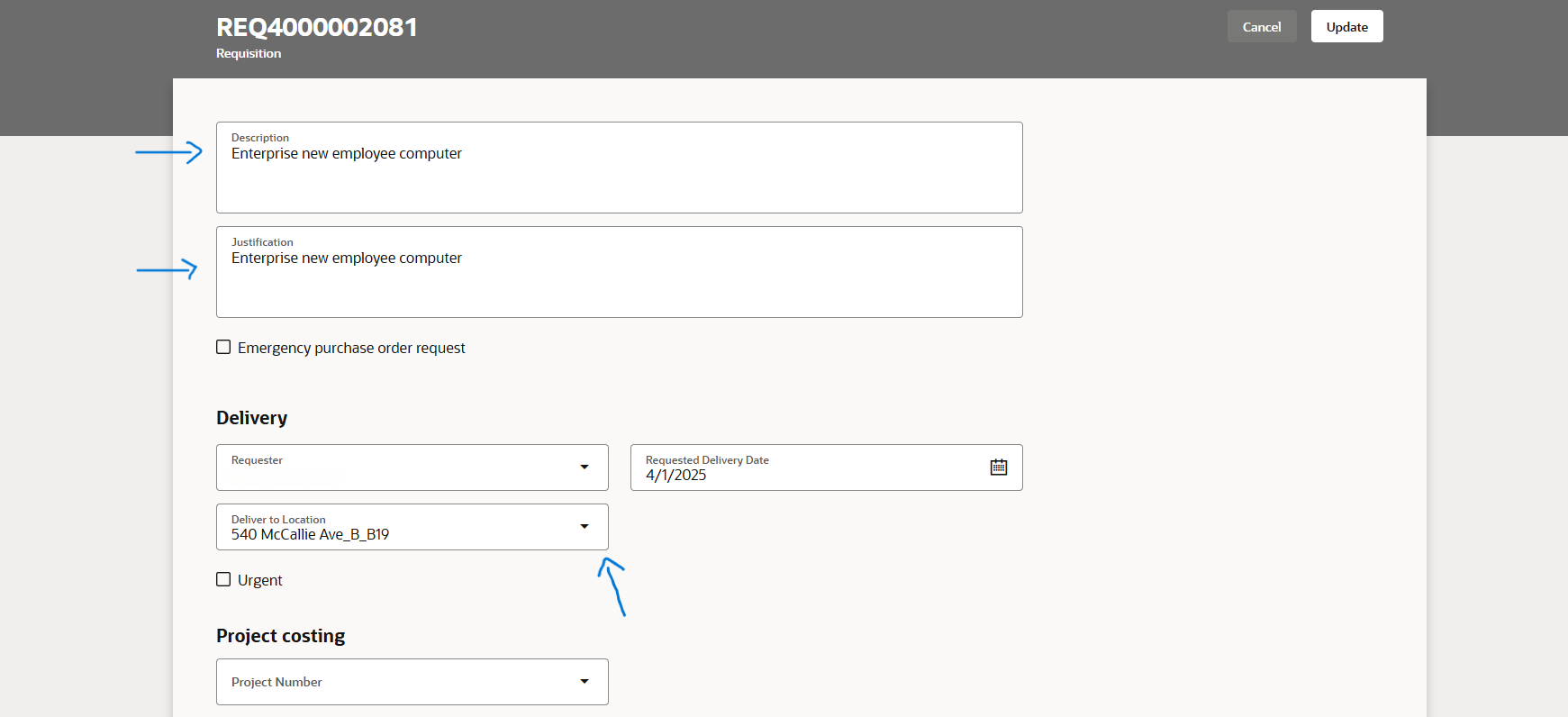
Task: Click the Emergency purchase order request label
Action: coord(351,349)
